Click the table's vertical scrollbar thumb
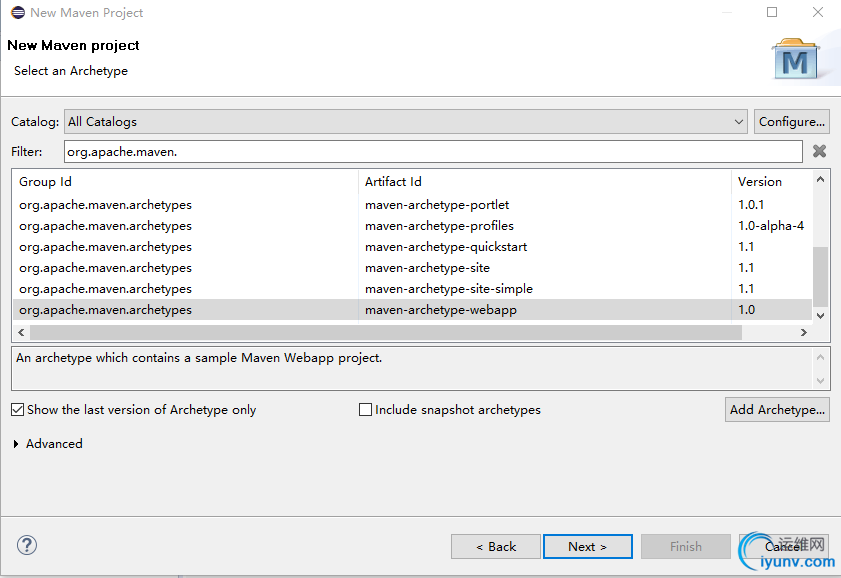Image resolution: width=841 pixels, height=578 pixels. [820, 276]
